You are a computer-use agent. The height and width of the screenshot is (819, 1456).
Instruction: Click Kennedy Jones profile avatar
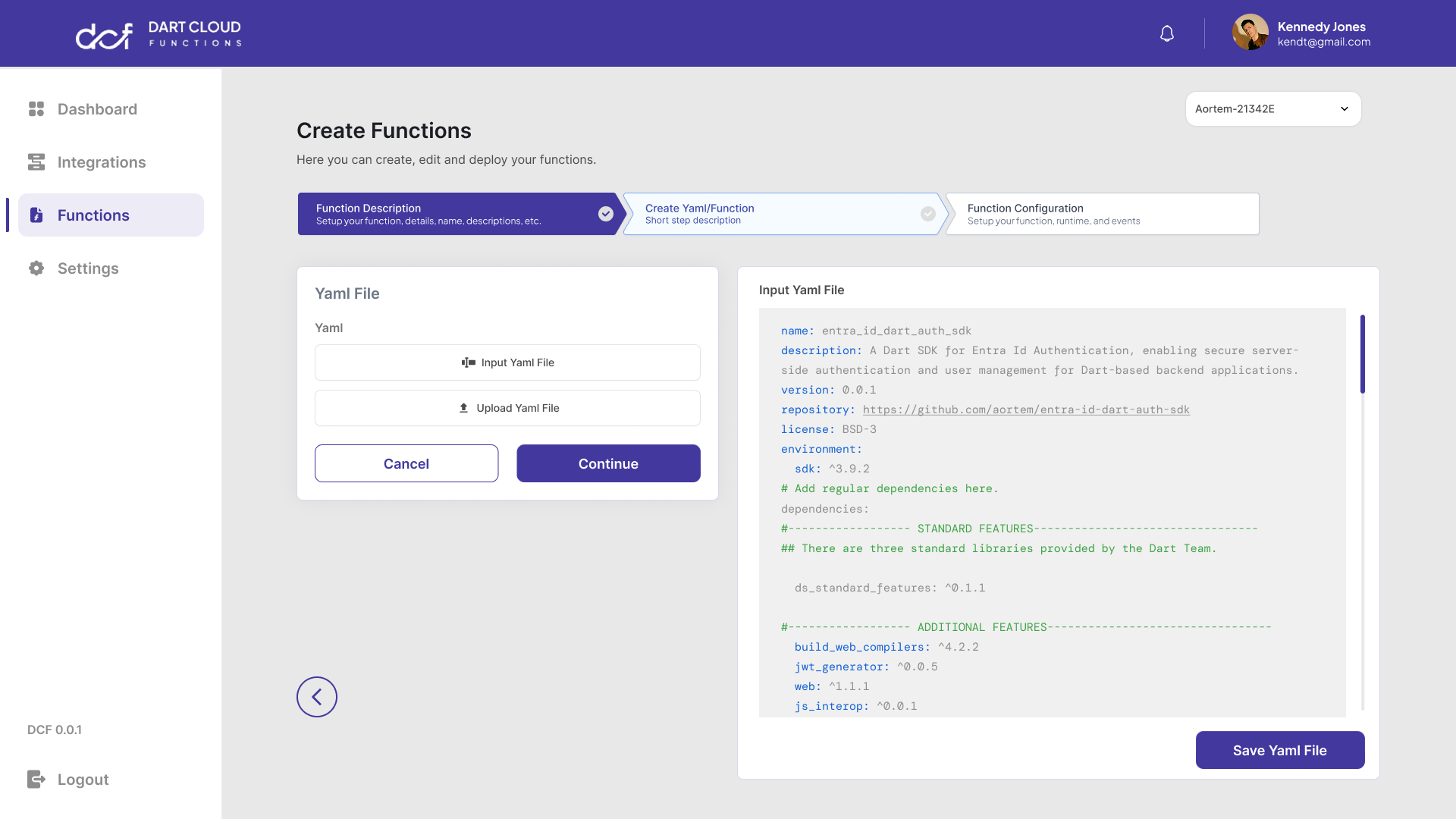[x=1250, y=33]
